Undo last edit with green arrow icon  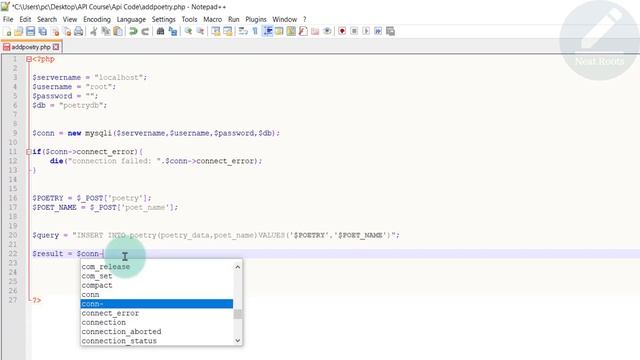133,31
